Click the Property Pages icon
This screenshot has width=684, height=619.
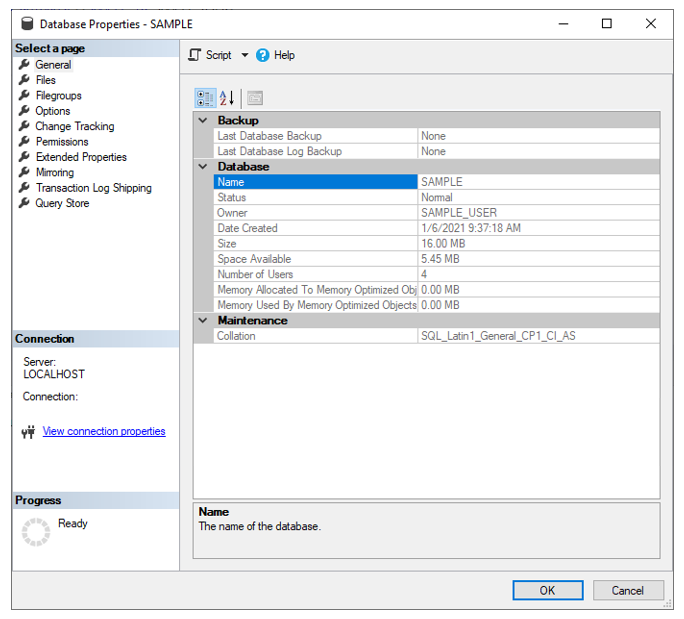pos(255,98)
